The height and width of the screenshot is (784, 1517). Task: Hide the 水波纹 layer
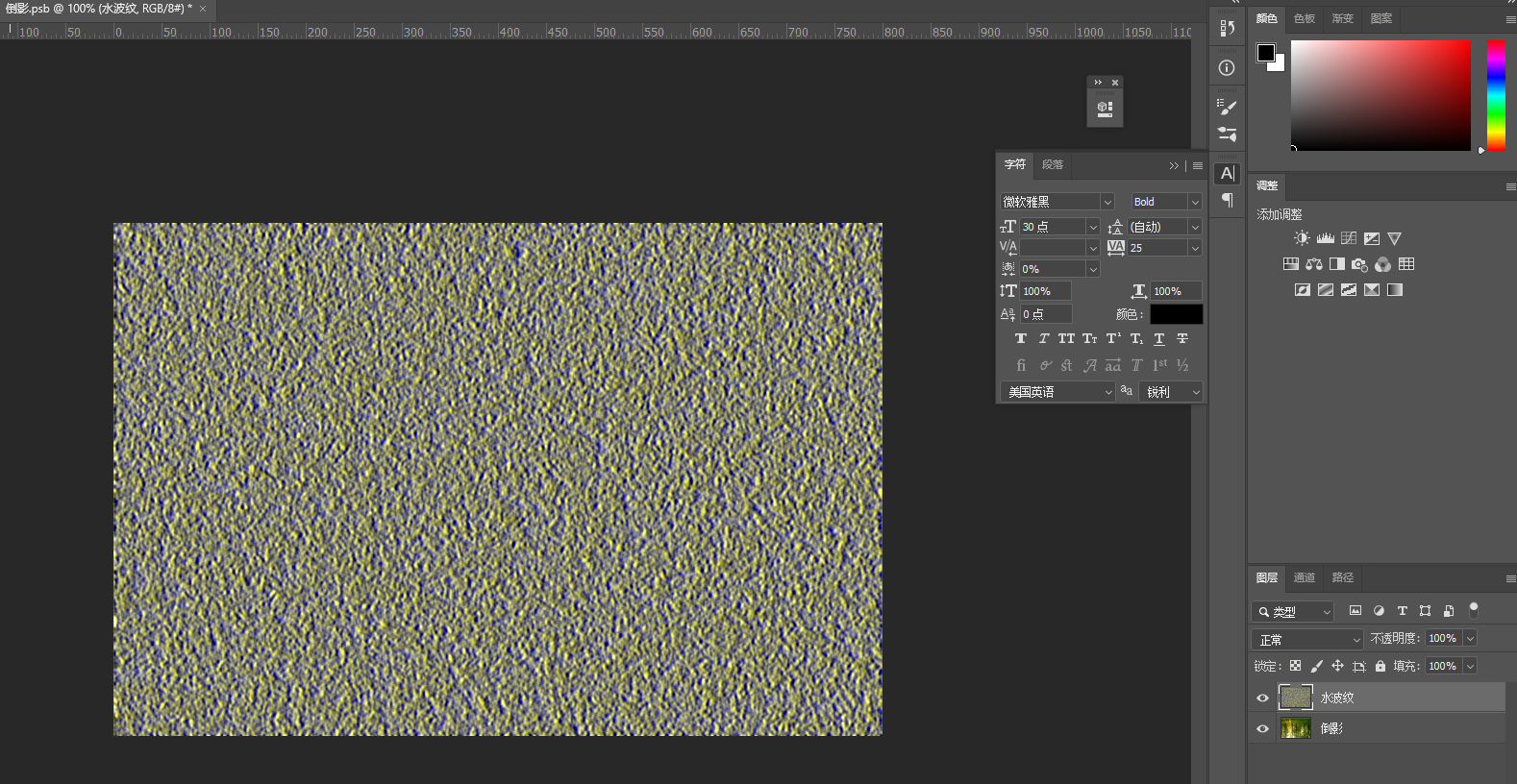(1263, 698)
